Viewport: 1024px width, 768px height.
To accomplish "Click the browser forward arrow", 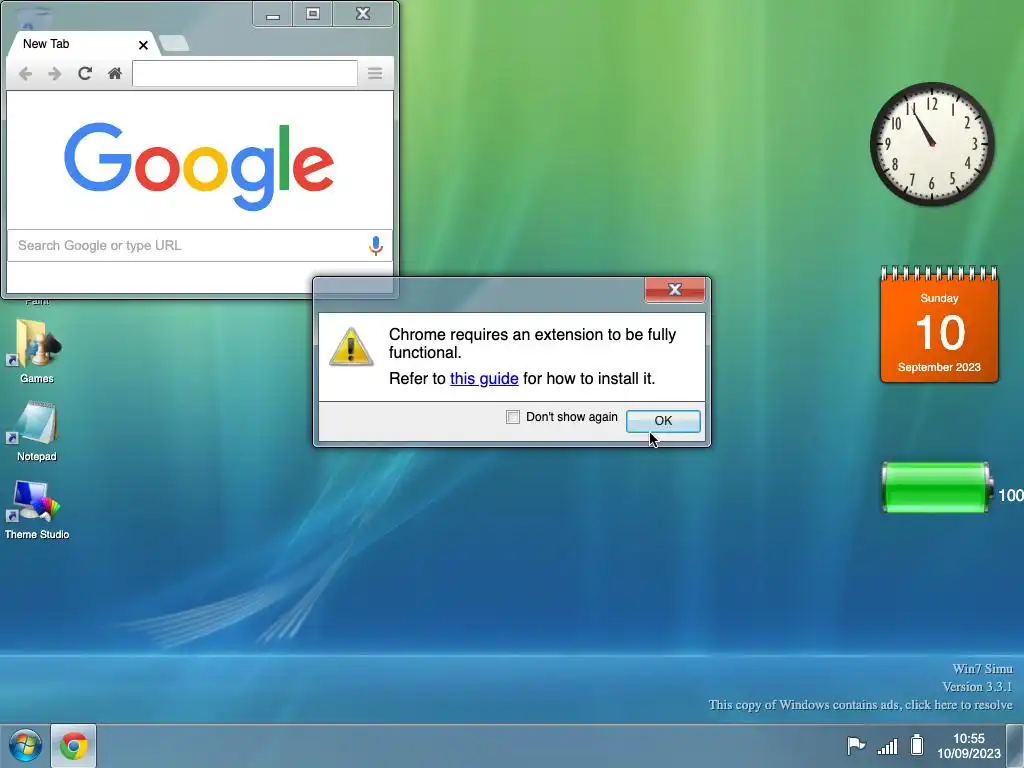I will point(55,74).
